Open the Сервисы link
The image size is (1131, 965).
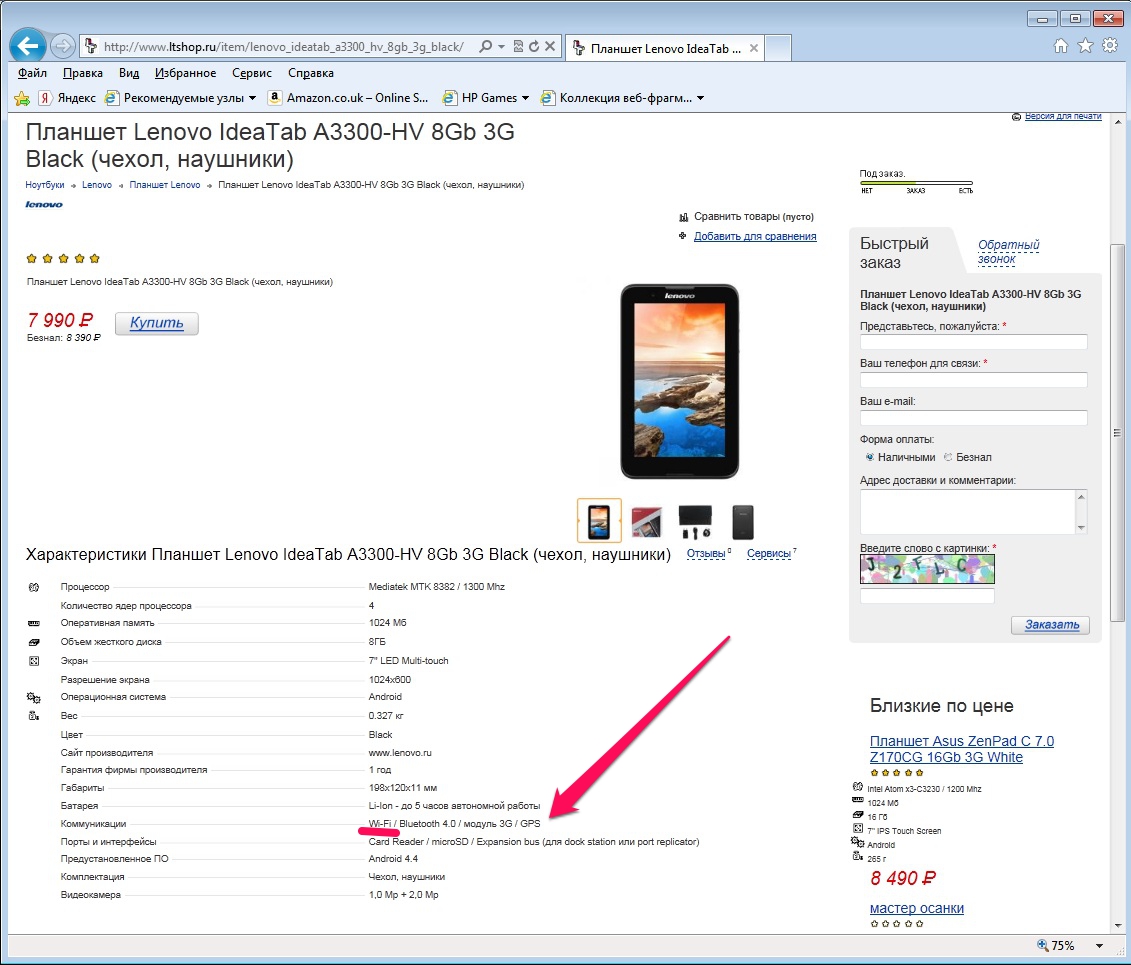pyautogui.click(x=768, y=554)
